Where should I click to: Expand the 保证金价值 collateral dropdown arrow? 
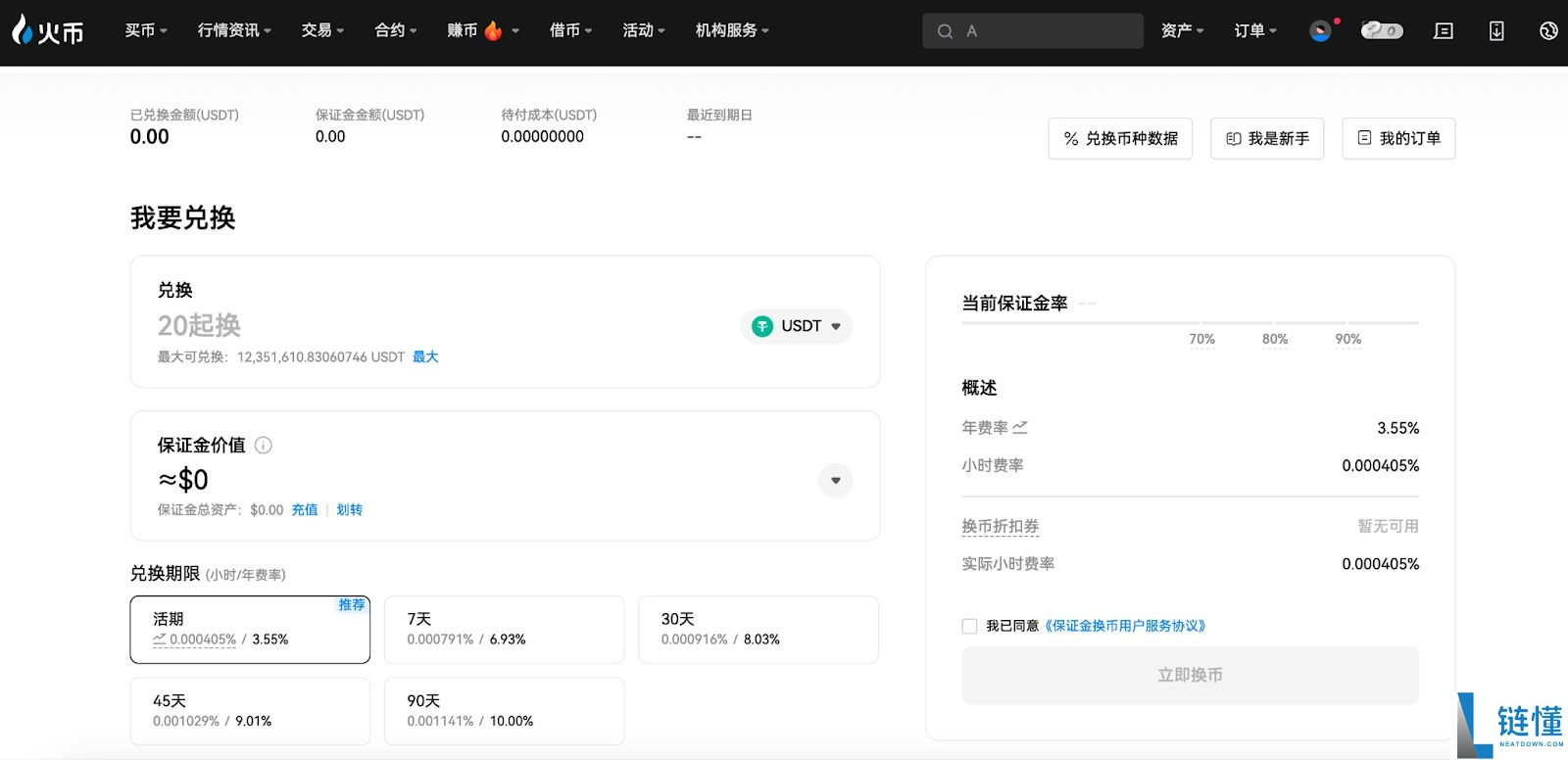pos(836,480)
